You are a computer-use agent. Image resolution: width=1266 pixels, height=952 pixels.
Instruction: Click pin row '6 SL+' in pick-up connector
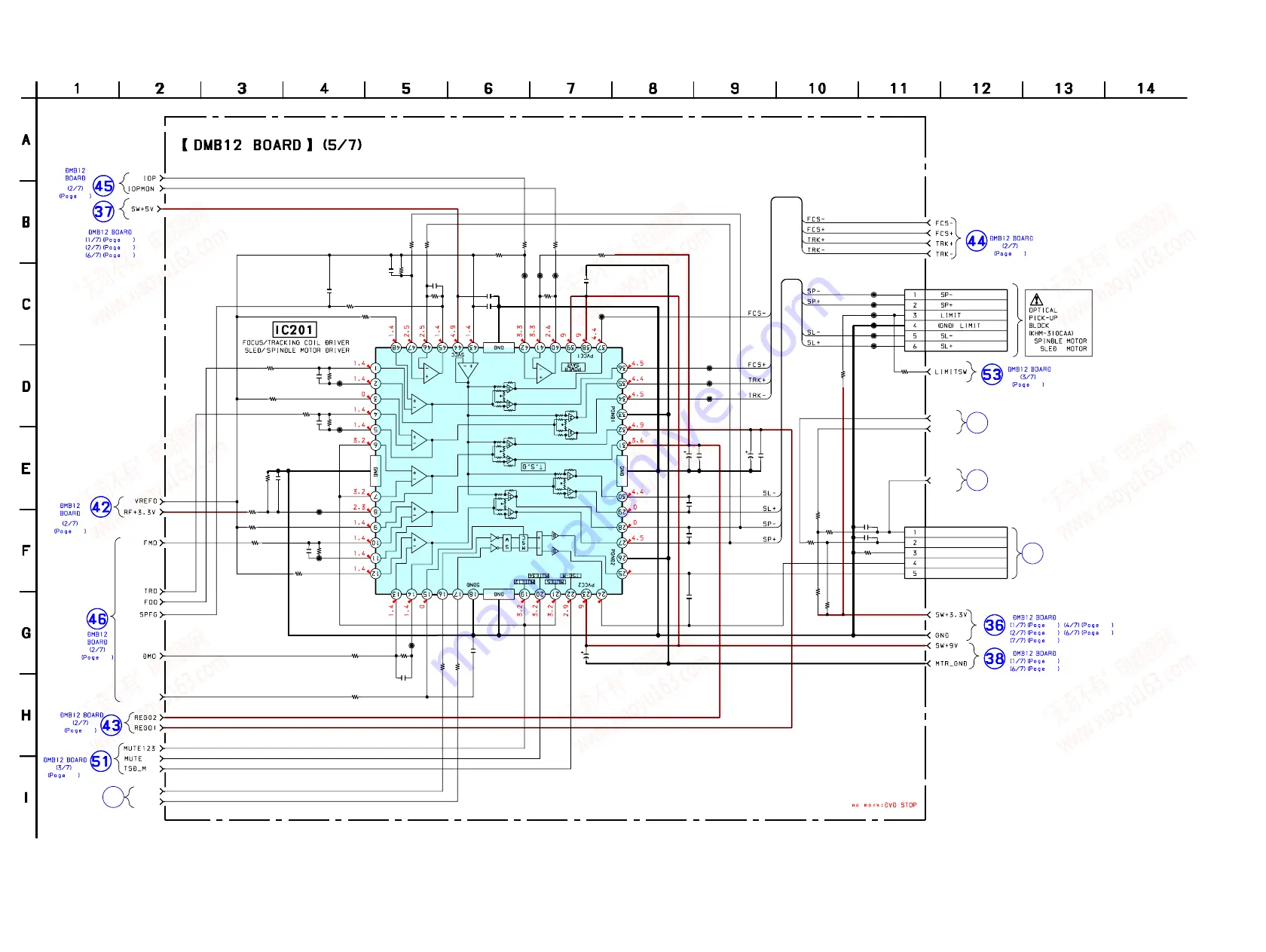(x=956, y=347)
